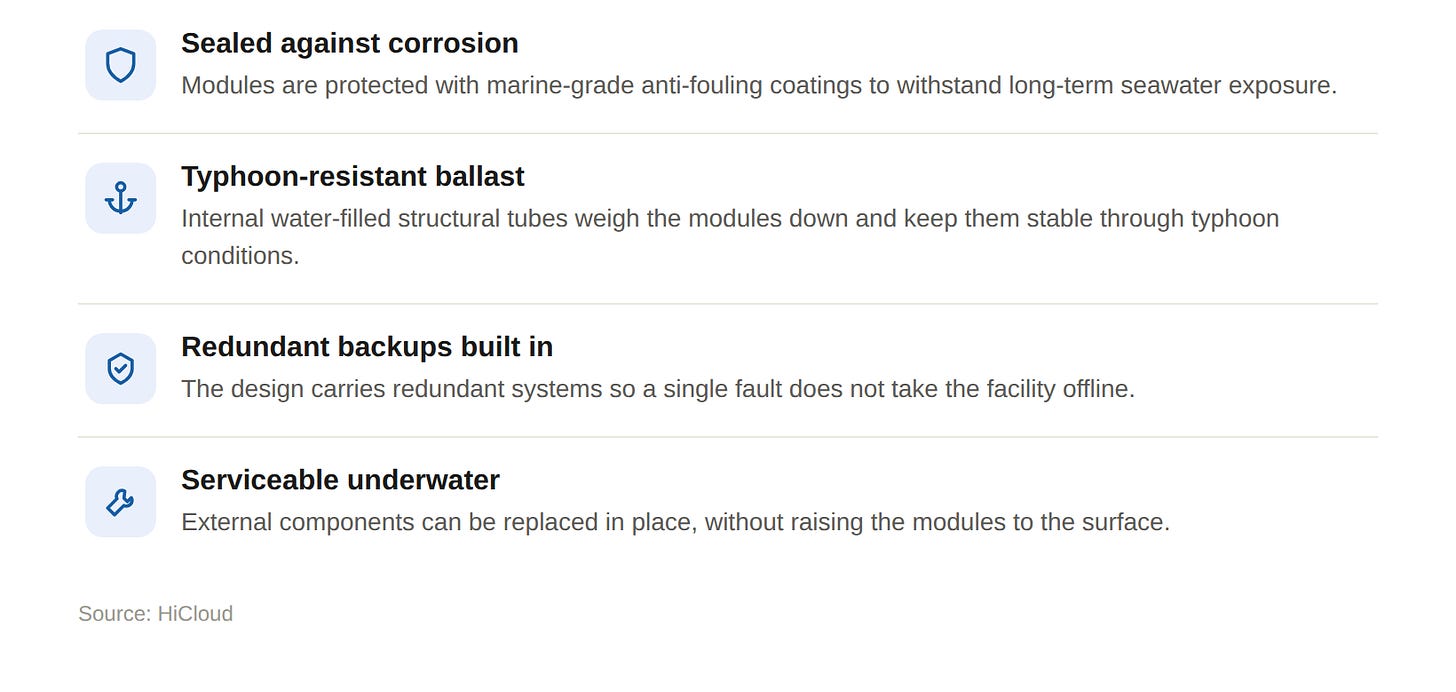The image size is (1456, 692).
Task: Click the word HiCloud in source line
Action: pos(195,613)
